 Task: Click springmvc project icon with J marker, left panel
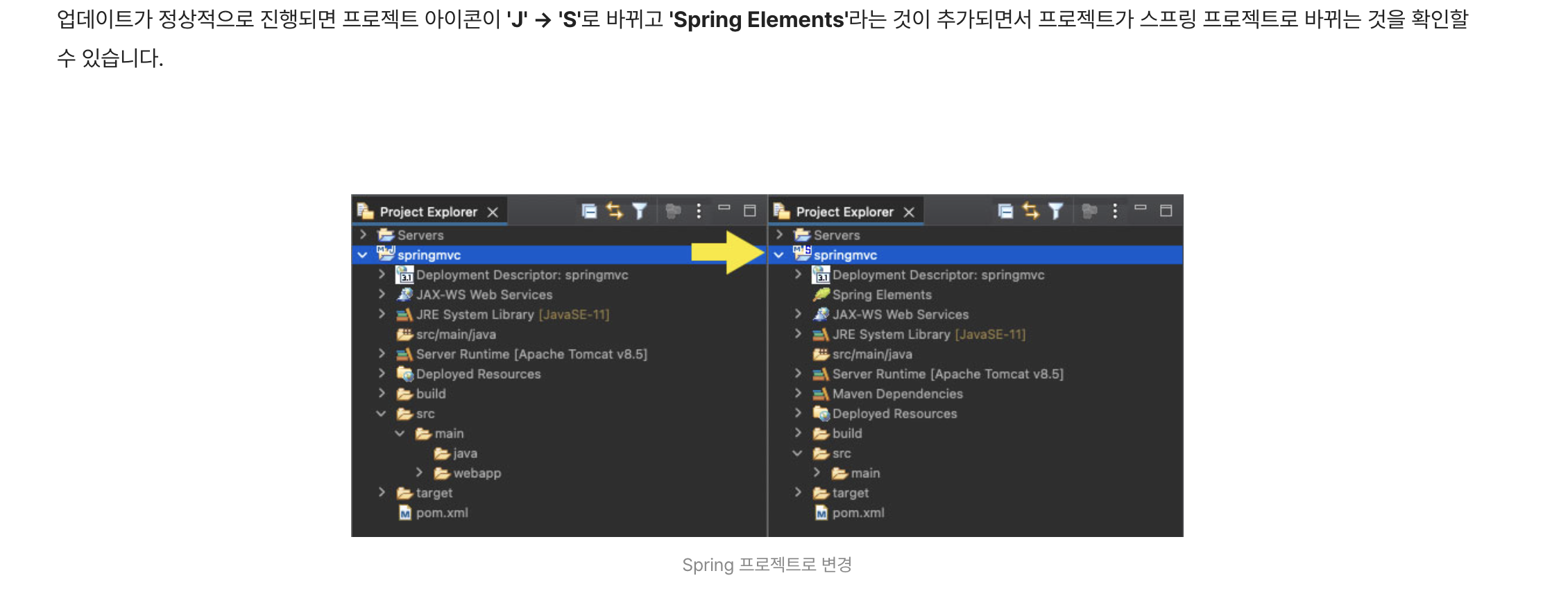coord(386,254)
